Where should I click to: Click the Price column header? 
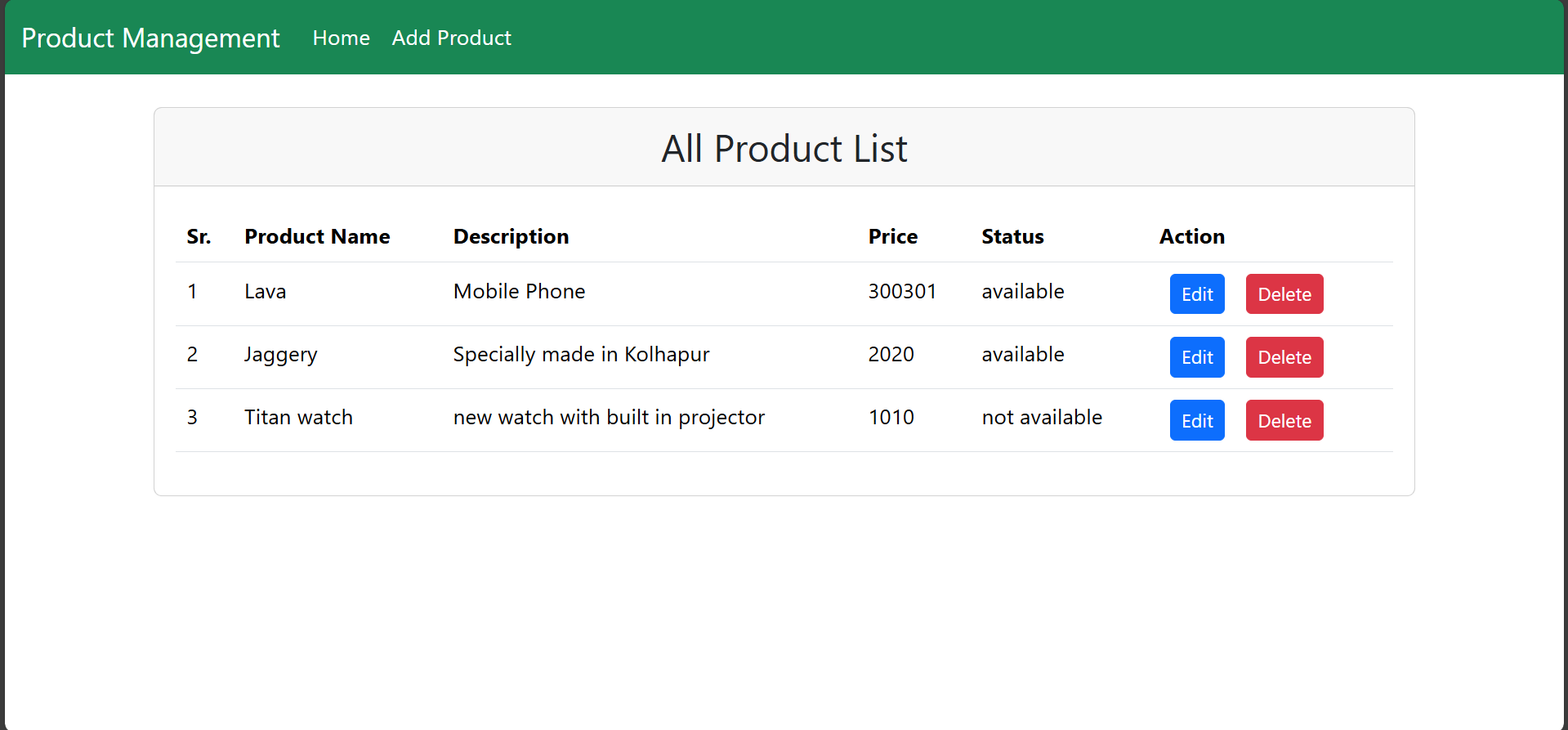click(x=892, y=236)
